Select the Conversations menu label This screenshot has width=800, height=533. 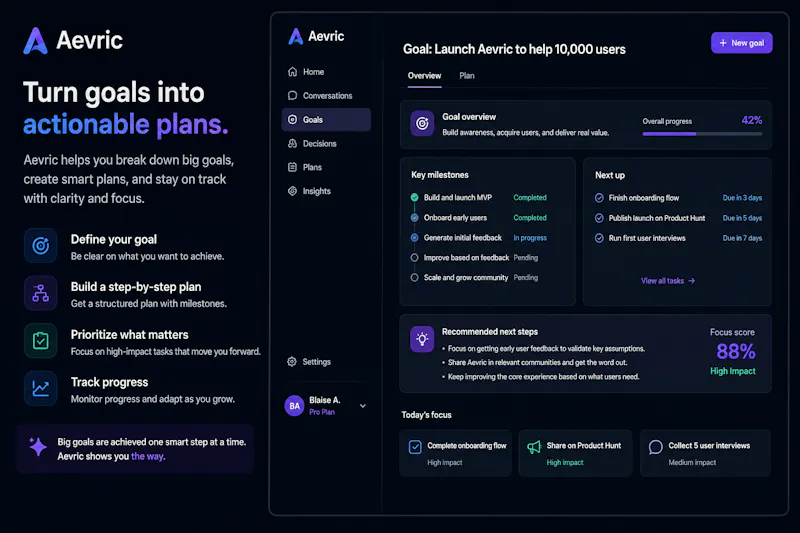pos(328,96)
